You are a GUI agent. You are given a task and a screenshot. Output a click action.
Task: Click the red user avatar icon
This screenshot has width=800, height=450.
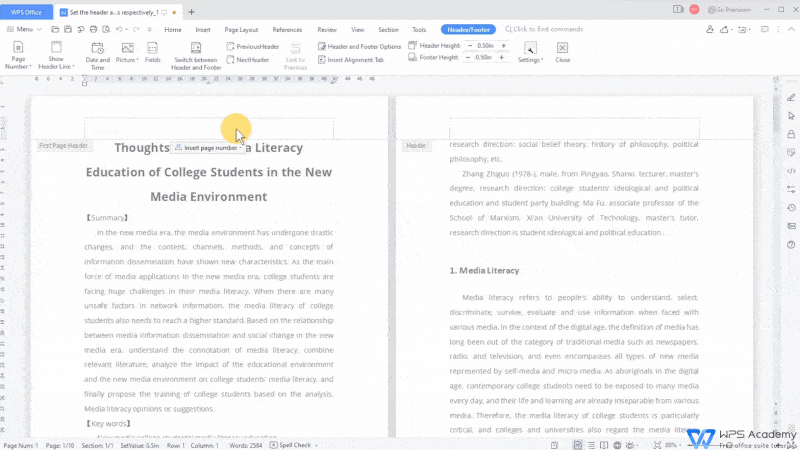click(x=694, y=10)
